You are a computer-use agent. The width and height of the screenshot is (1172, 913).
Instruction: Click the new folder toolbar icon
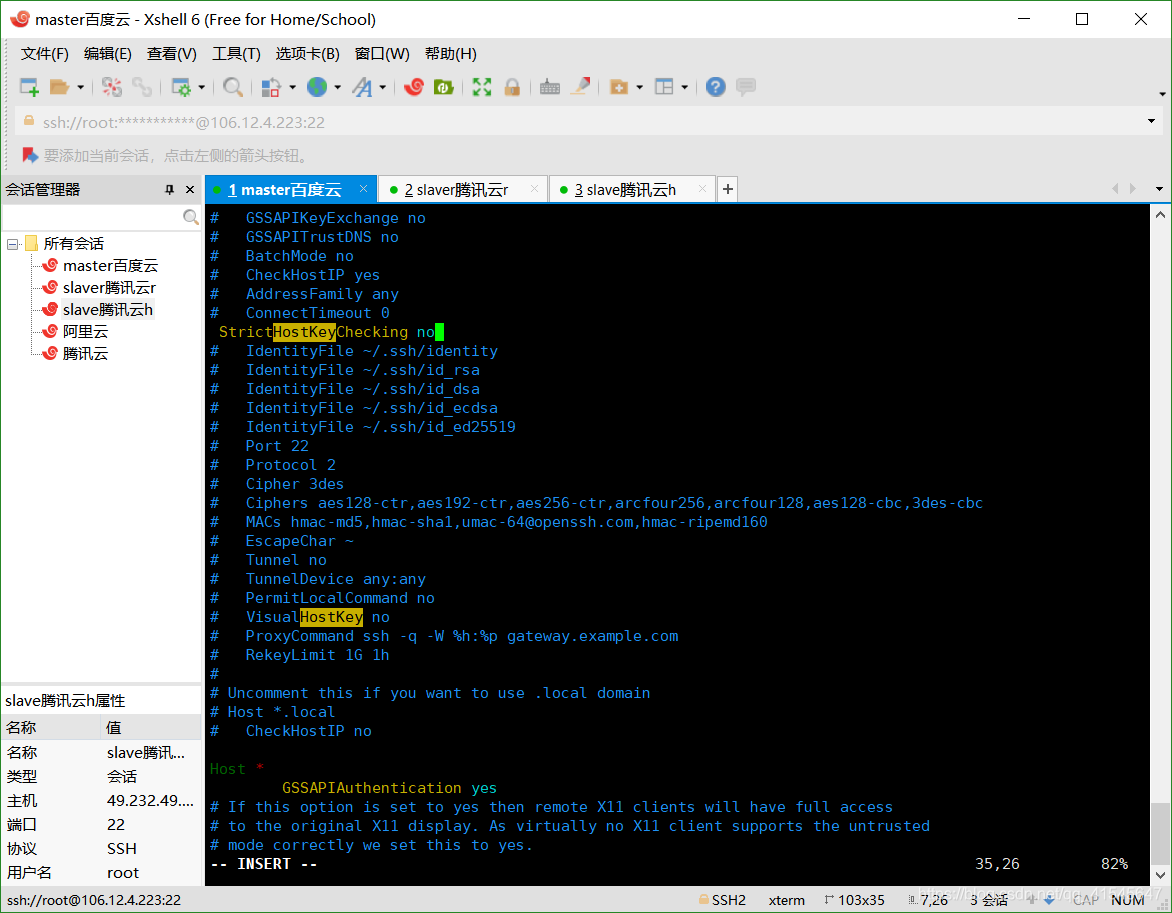pyautogui.click(x=618, y=87)
